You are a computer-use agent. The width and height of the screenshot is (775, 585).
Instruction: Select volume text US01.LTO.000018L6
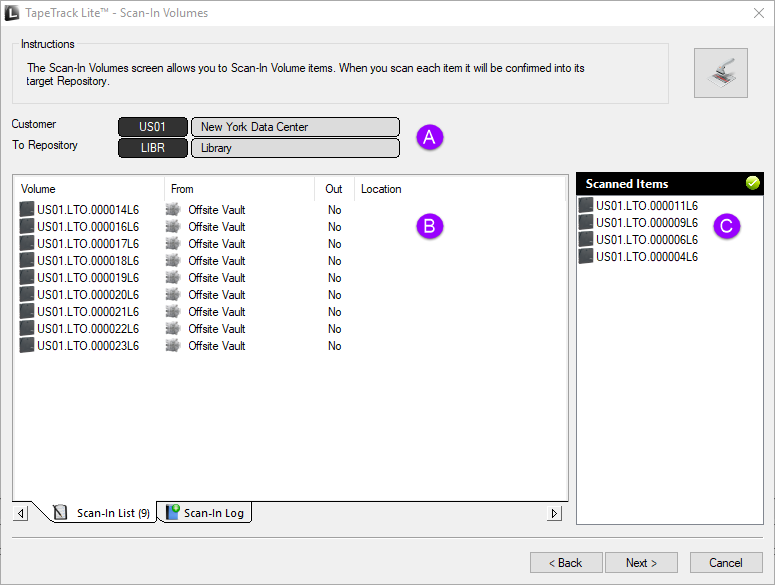(x=88, y=260)
